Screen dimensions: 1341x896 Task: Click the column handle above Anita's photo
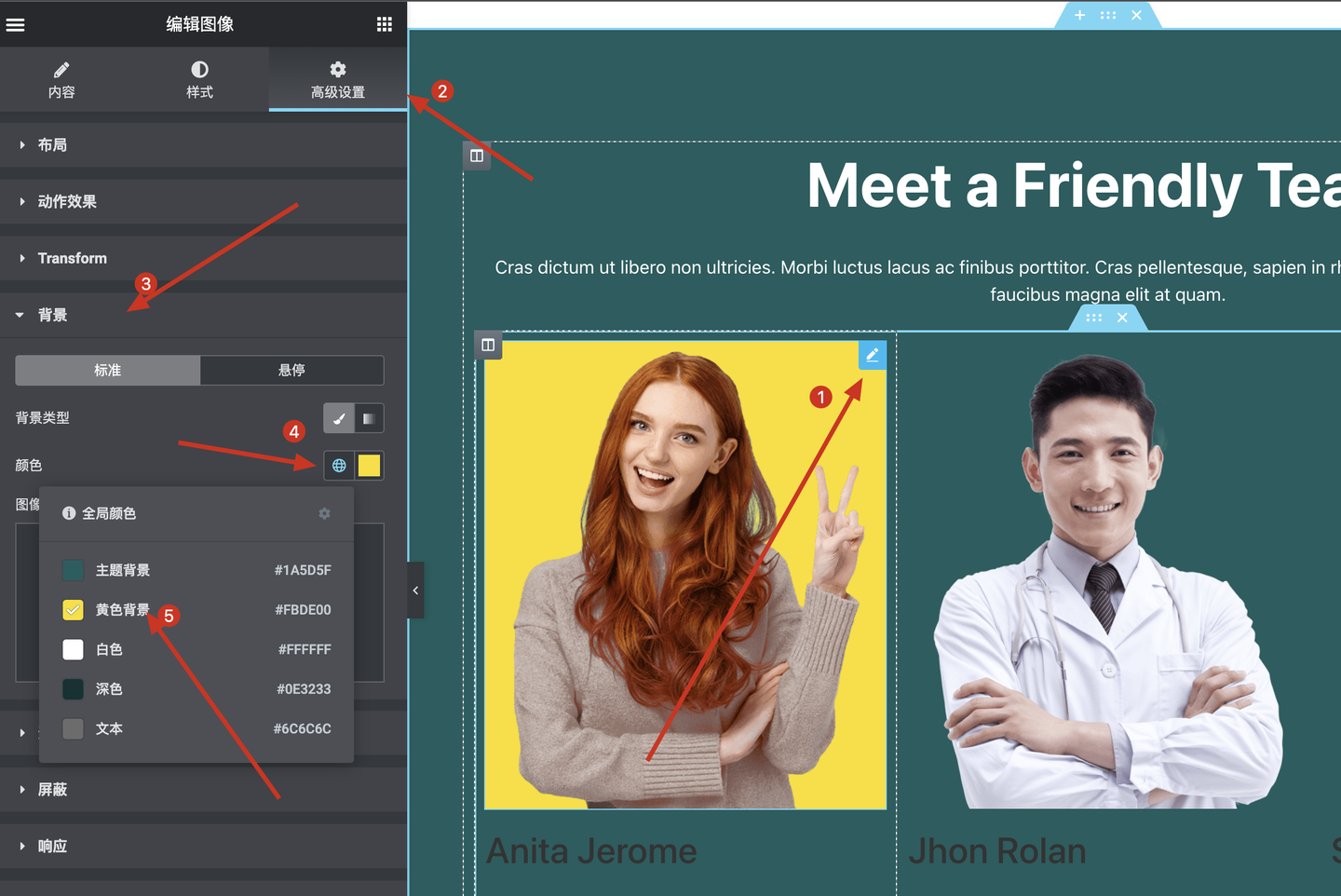(488, 346)
